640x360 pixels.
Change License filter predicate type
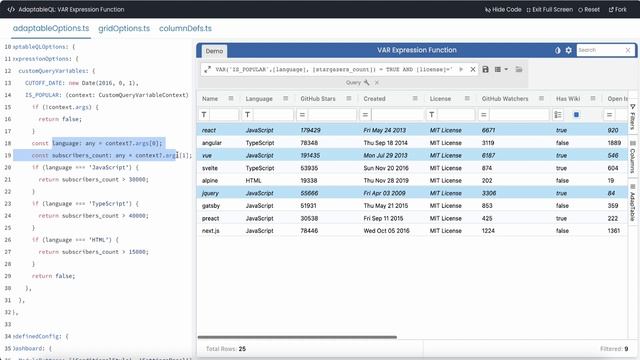click(431, 115)
